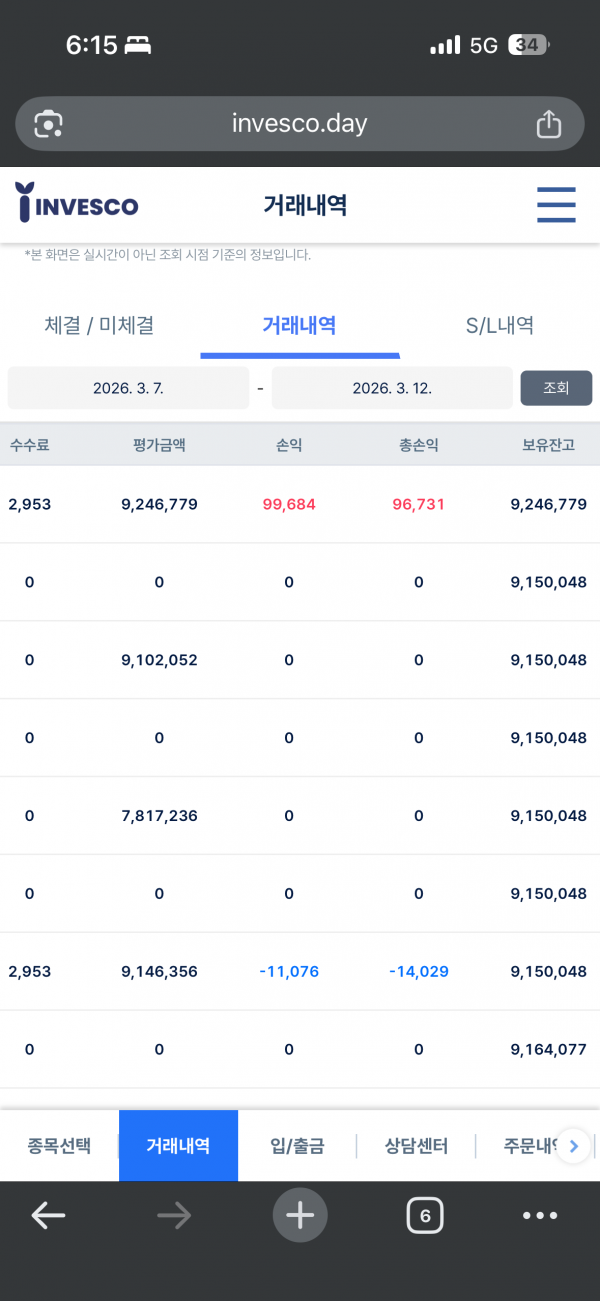Switch to the S/L내역 tab
The height and width of the screenshot is (1301, 600).
point(499,325)
